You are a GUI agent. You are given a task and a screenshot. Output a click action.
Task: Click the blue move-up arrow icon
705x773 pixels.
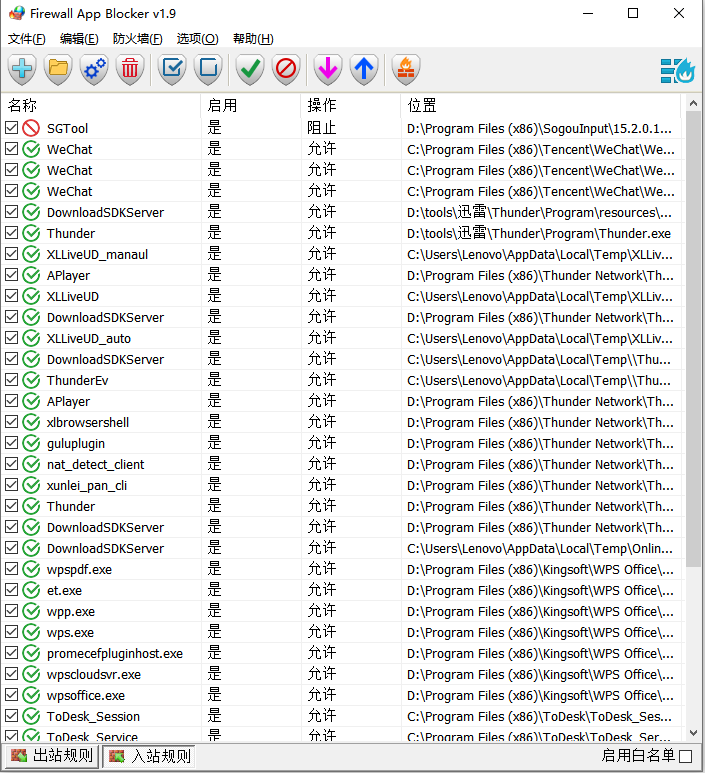364,69
